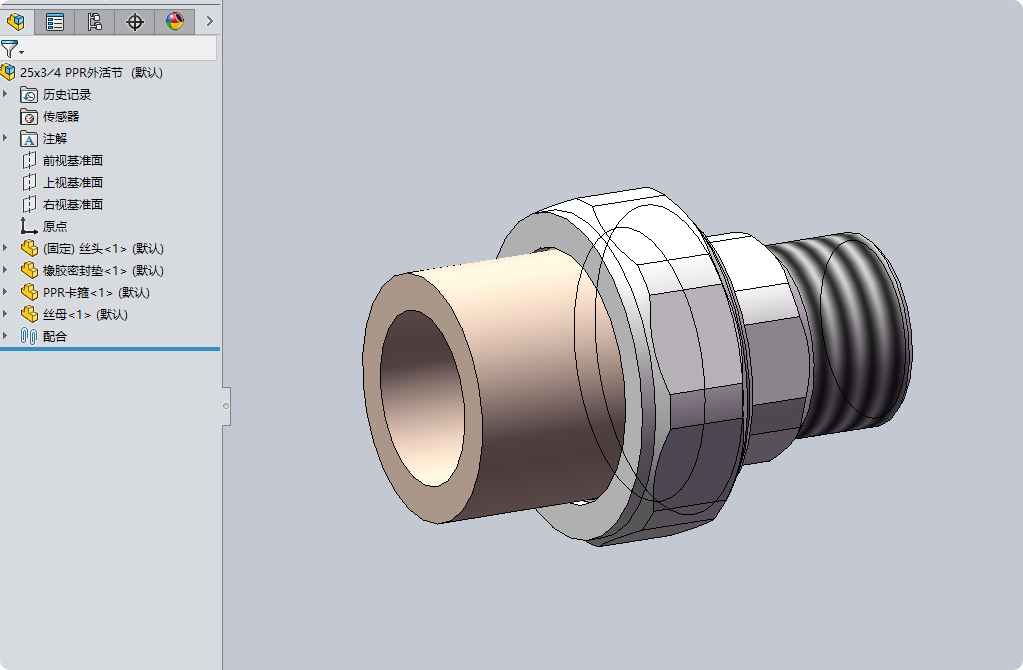Screen dimensions: 1023x670
Task: Select the 右视基准面 plane
Action: (72, 204)
